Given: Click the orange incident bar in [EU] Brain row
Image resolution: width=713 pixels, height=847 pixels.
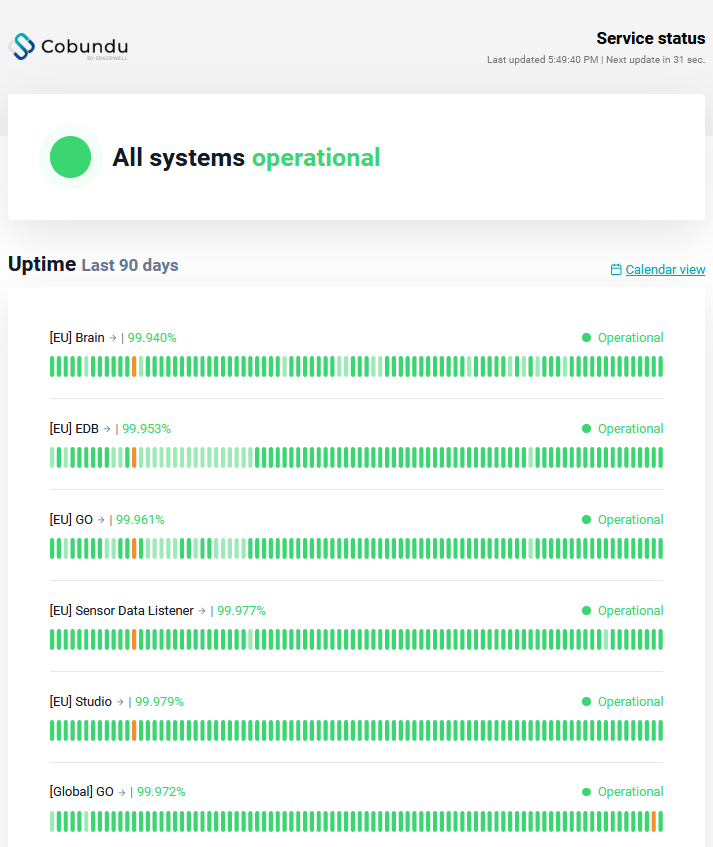Looking at the screenshot, I should [134, 367].
